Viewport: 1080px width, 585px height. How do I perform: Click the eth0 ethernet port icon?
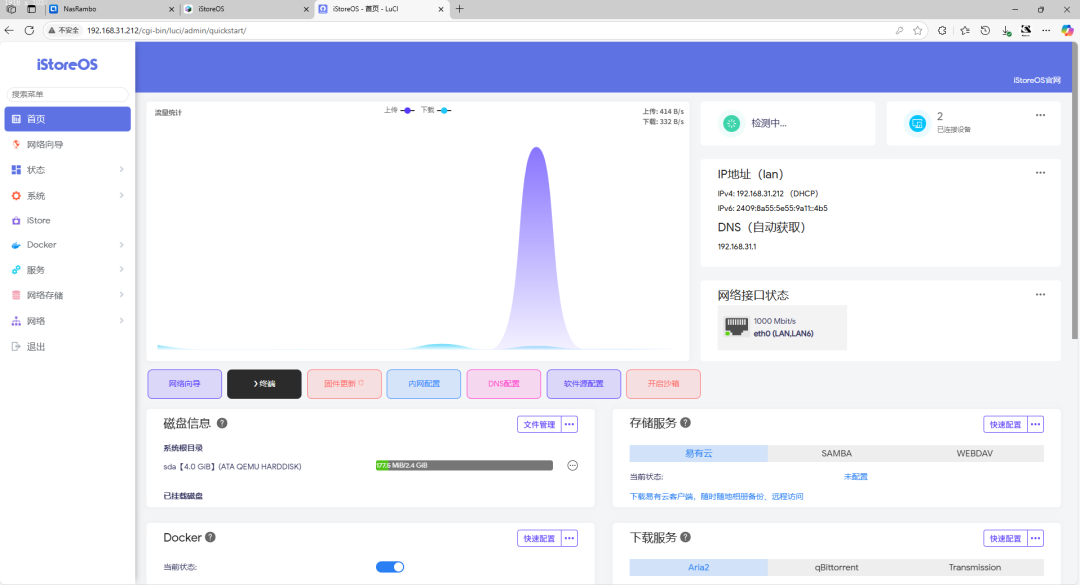[x=736, y=327]
